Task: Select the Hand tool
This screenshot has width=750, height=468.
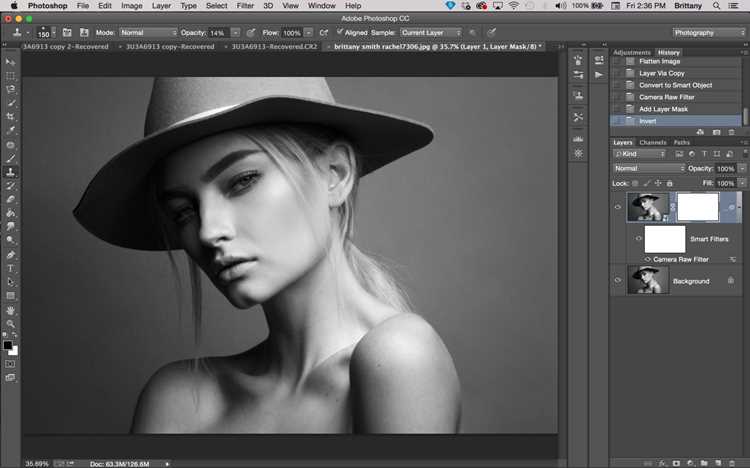Action: pyautogui.click(x=11, y=310)
